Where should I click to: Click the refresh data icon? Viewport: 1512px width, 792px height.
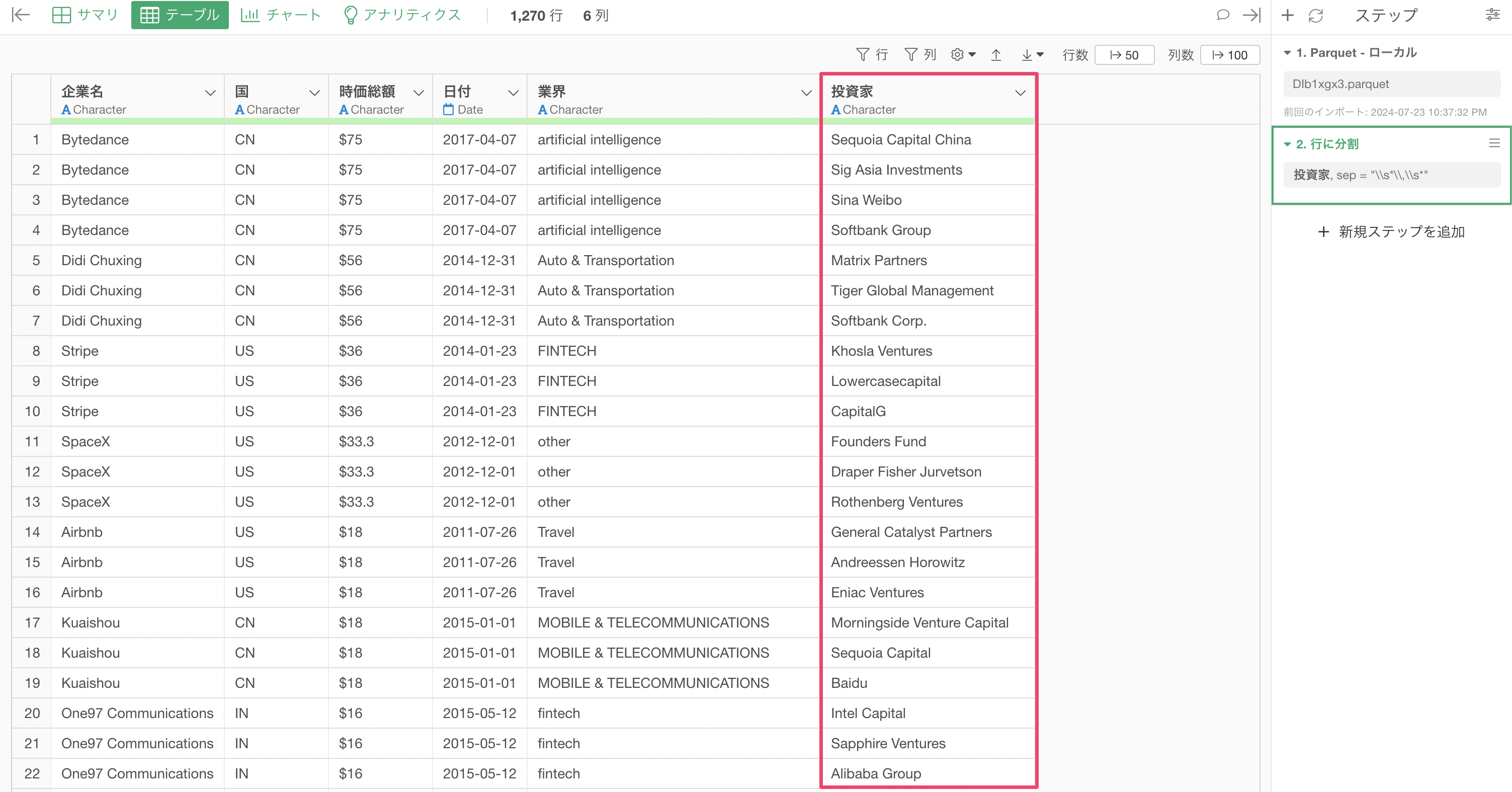point(1316,15)
